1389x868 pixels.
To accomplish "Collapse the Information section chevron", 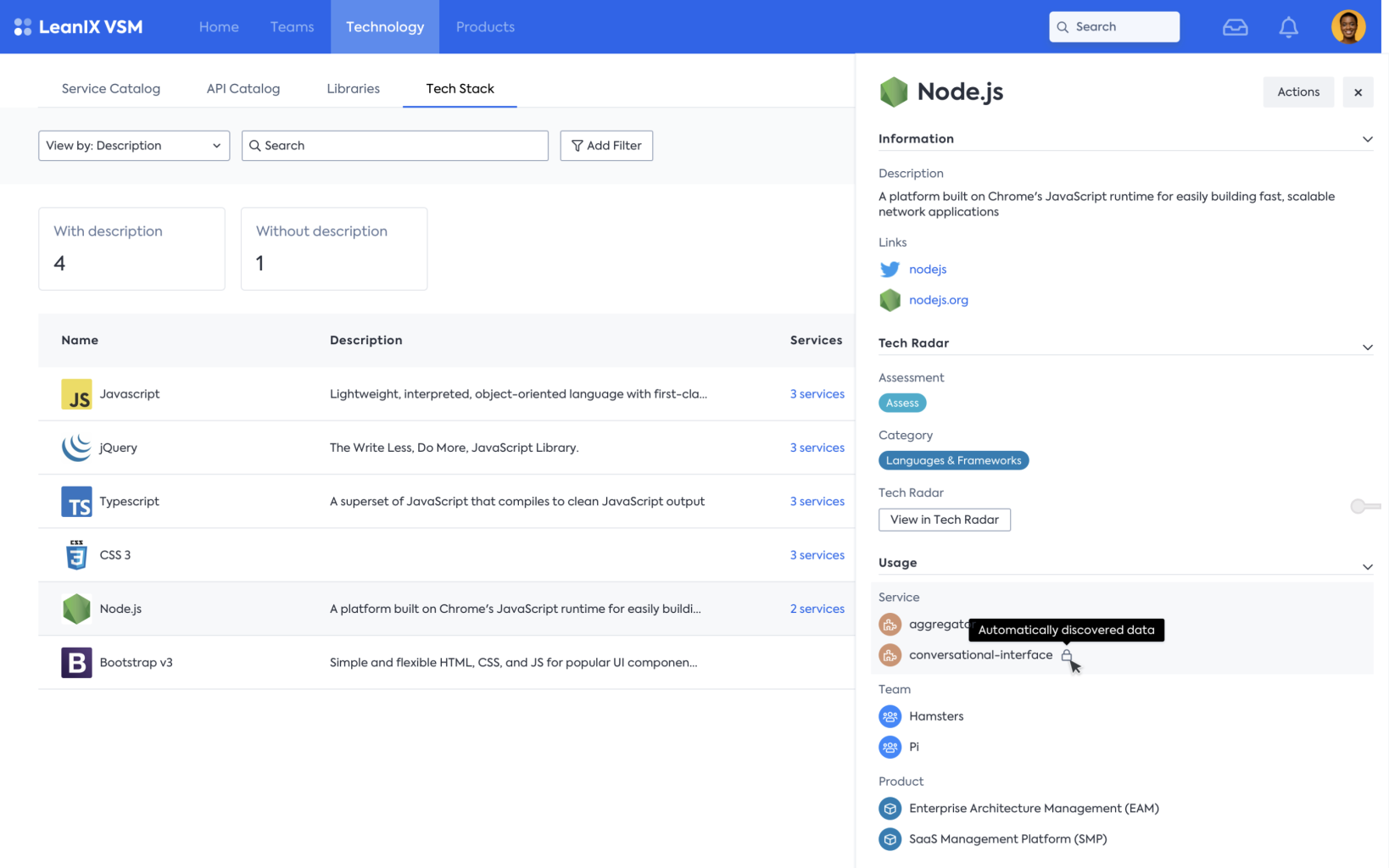I will click(1367, 139).
